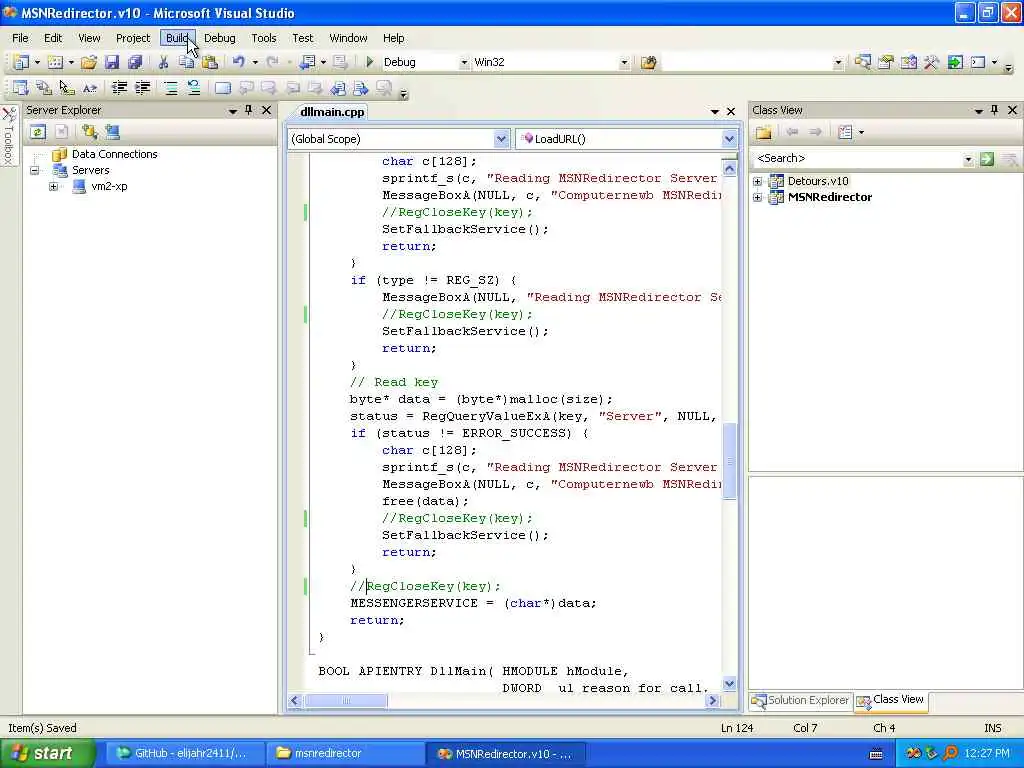Open the Toolbox side tab
The image size is (1024, 768).
pos(8,136)
